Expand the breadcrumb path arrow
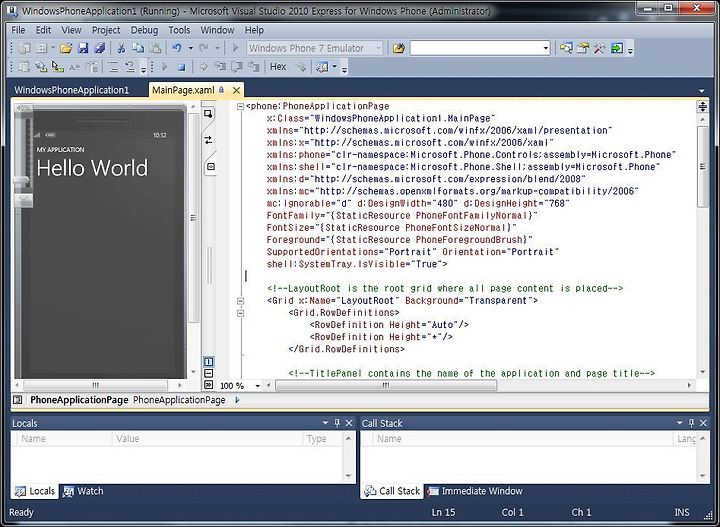720x527 pixels. pos(237,400)
